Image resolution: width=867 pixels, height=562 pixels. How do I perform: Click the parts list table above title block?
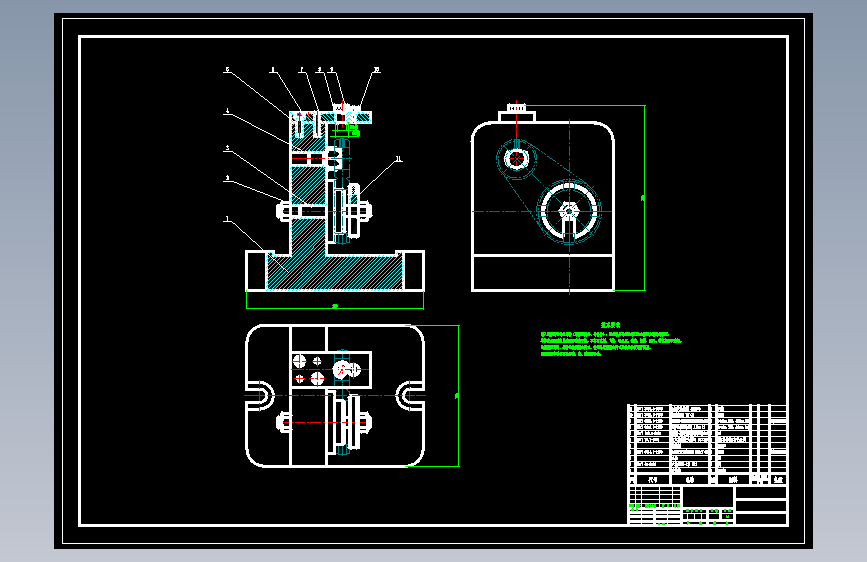707,445
